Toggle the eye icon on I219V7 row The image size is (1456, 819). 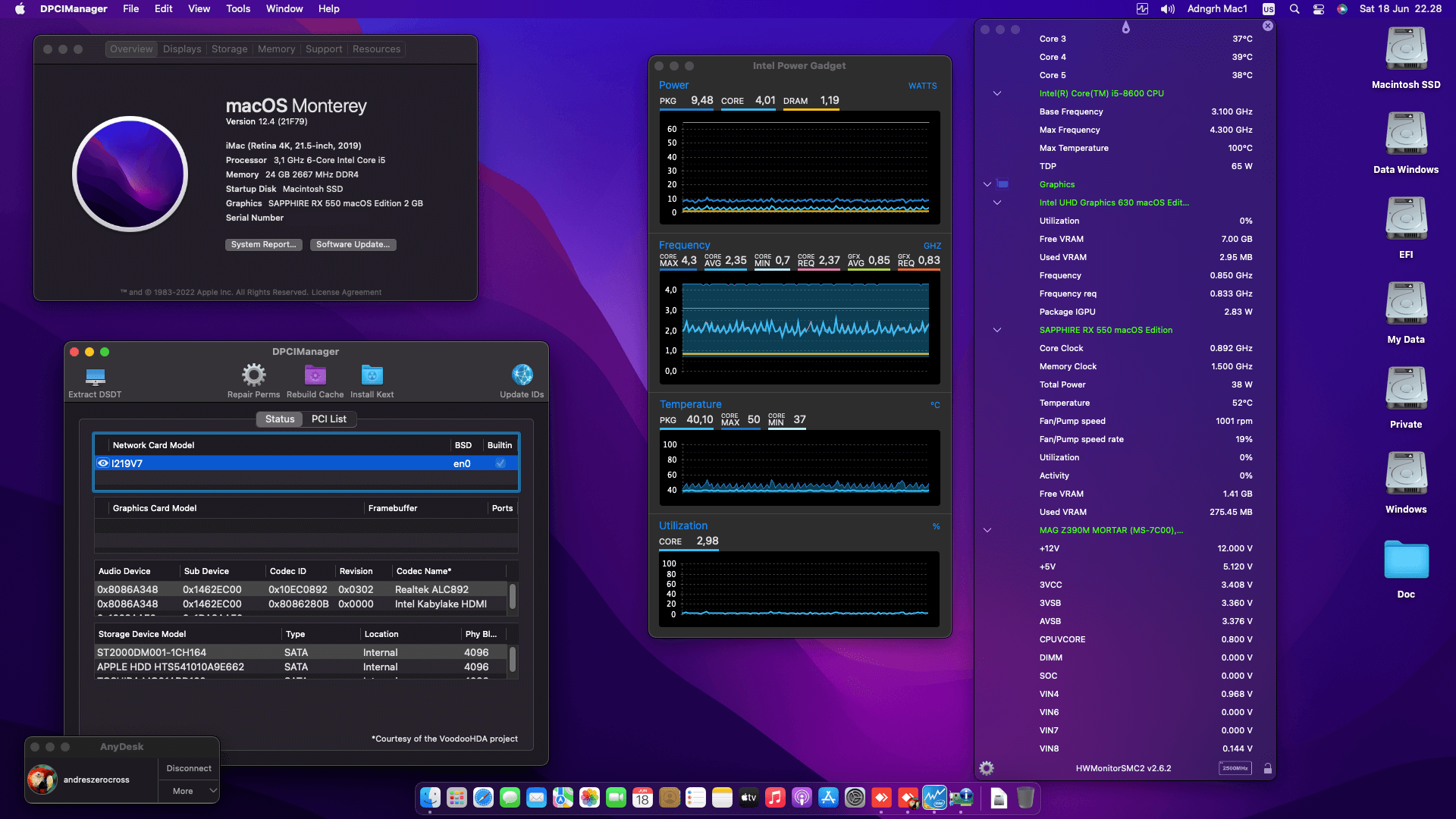[x=103, y=463]
